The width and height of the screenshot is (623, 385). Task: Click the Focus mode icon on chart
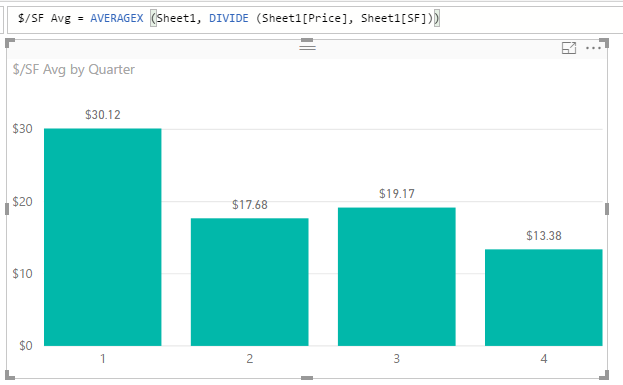(569, 48)
